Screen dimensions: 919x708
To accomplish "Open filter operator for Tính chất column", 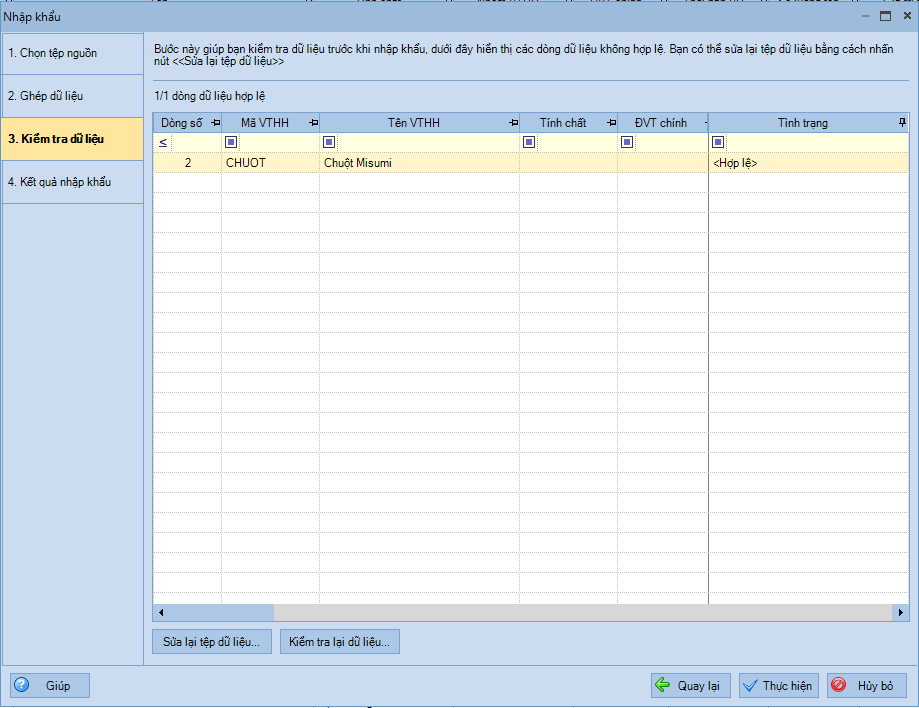I will pos(529,142).
